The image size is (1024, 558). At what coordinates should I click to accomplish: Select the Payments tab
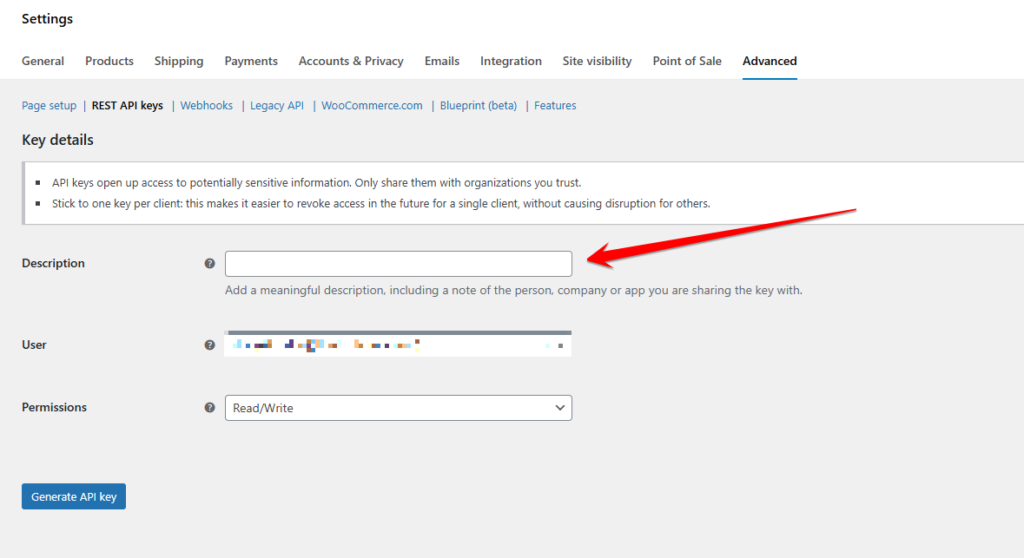click(251, 61)
